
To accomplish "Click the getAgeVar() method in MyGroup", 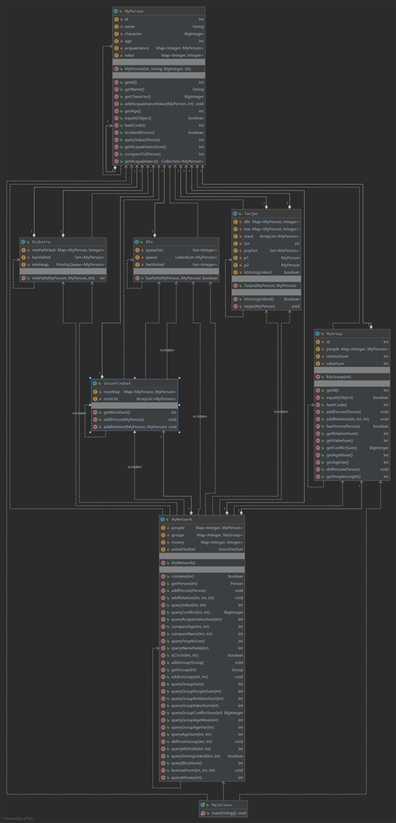I will pyautogui.click(x=352, y=462).
